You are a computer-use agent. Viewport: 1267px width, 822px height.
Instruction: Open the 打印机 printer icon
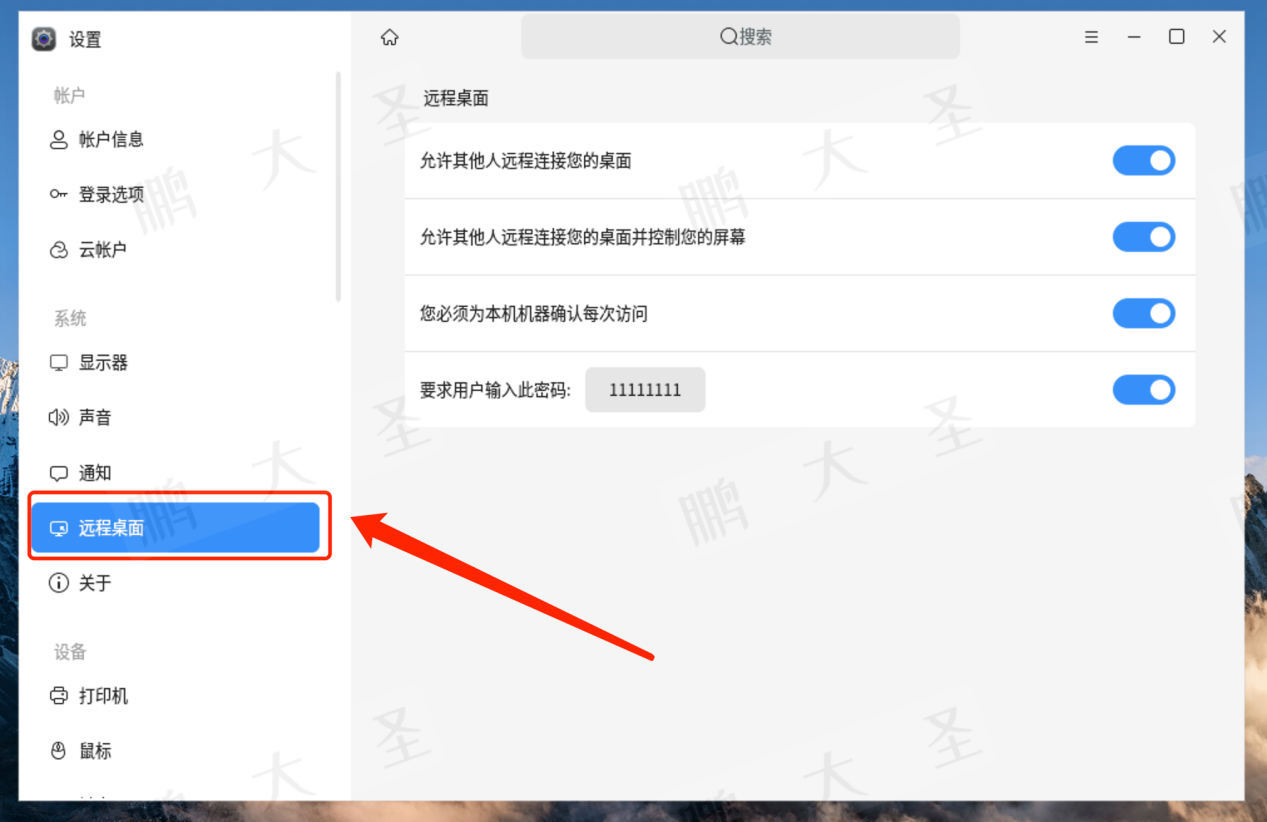pos(59,696)
